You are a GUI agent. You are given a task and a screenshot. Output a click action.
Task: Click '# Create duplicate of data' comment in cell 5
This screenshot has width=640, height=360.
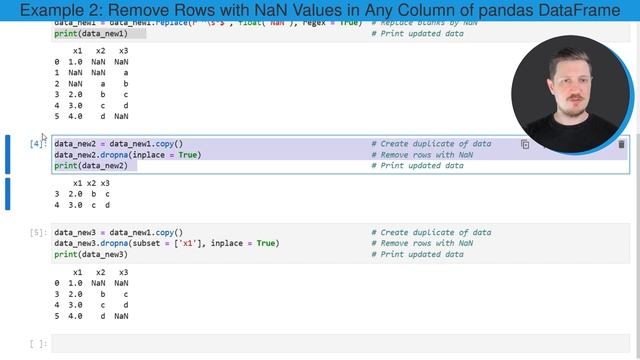click(431, 233)
